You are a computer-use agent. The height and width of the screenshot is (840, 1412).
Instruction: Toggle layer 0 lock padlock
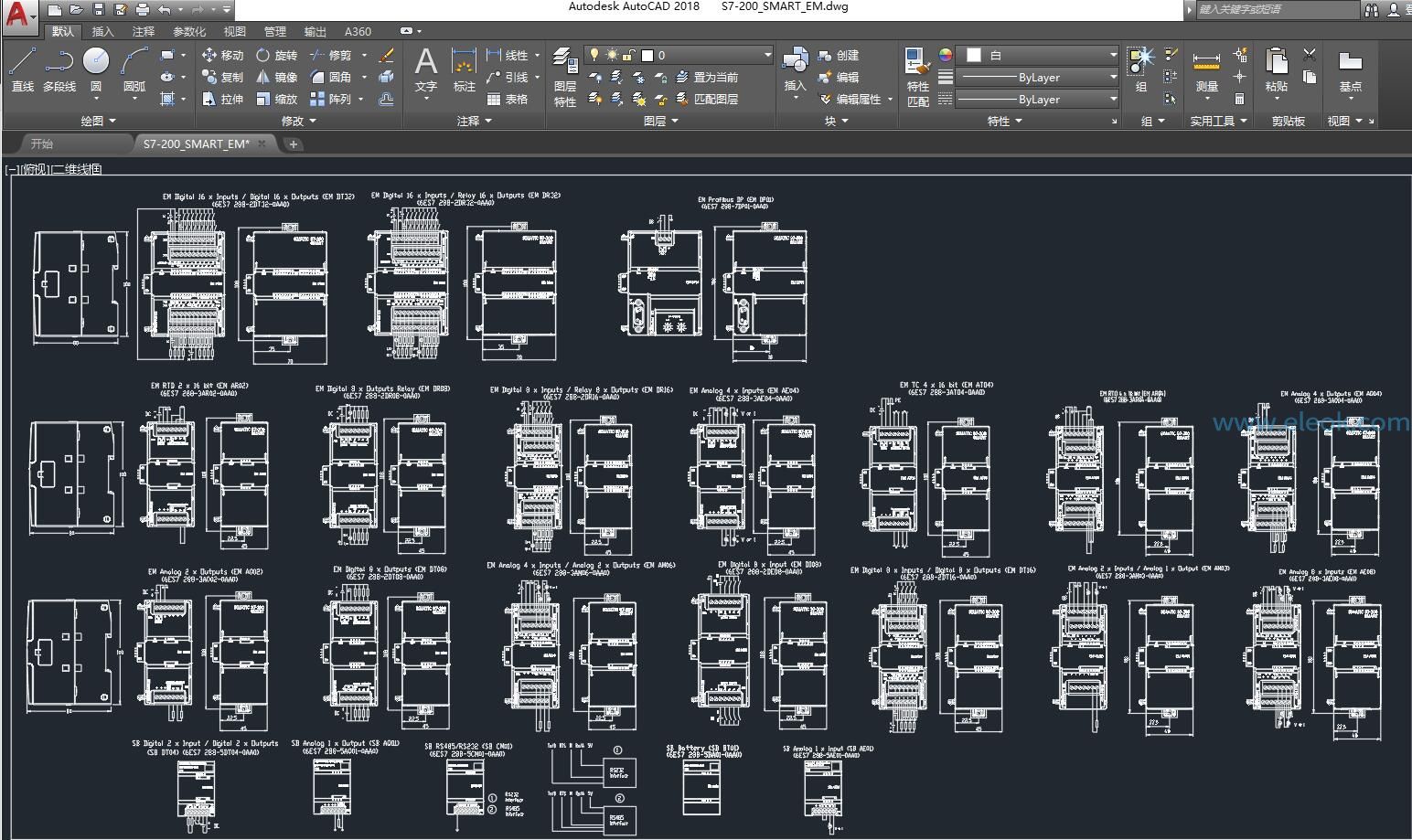(628, 55)
